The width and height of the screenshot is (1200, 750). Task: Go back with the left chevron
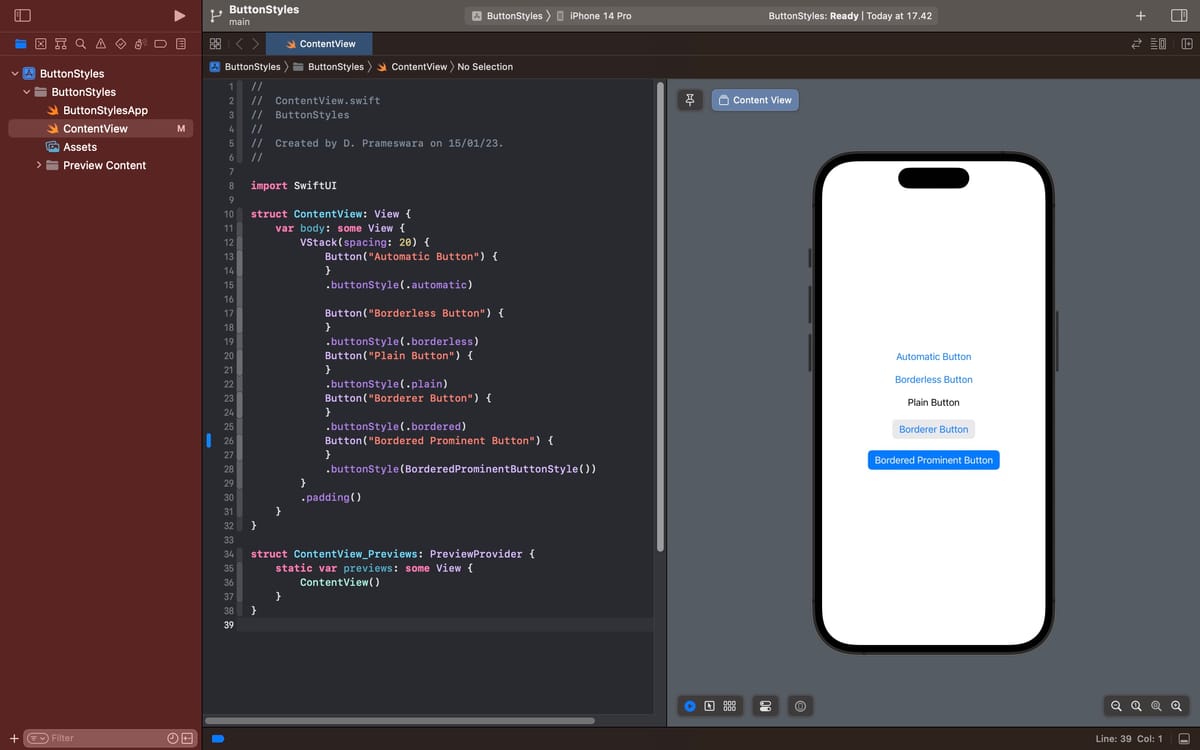coord(238,44)
